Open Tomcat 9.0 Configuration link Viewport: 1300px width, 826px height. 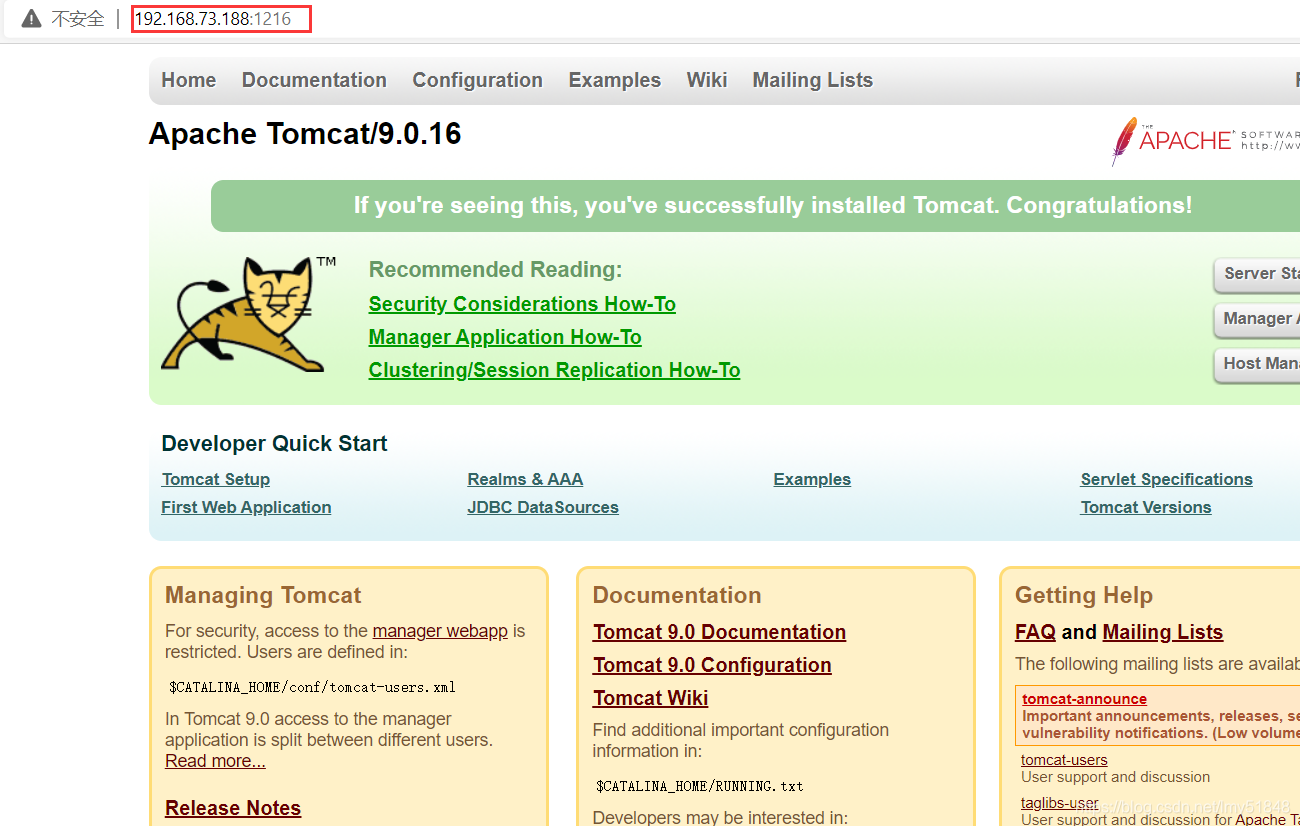tap(712, 665)
